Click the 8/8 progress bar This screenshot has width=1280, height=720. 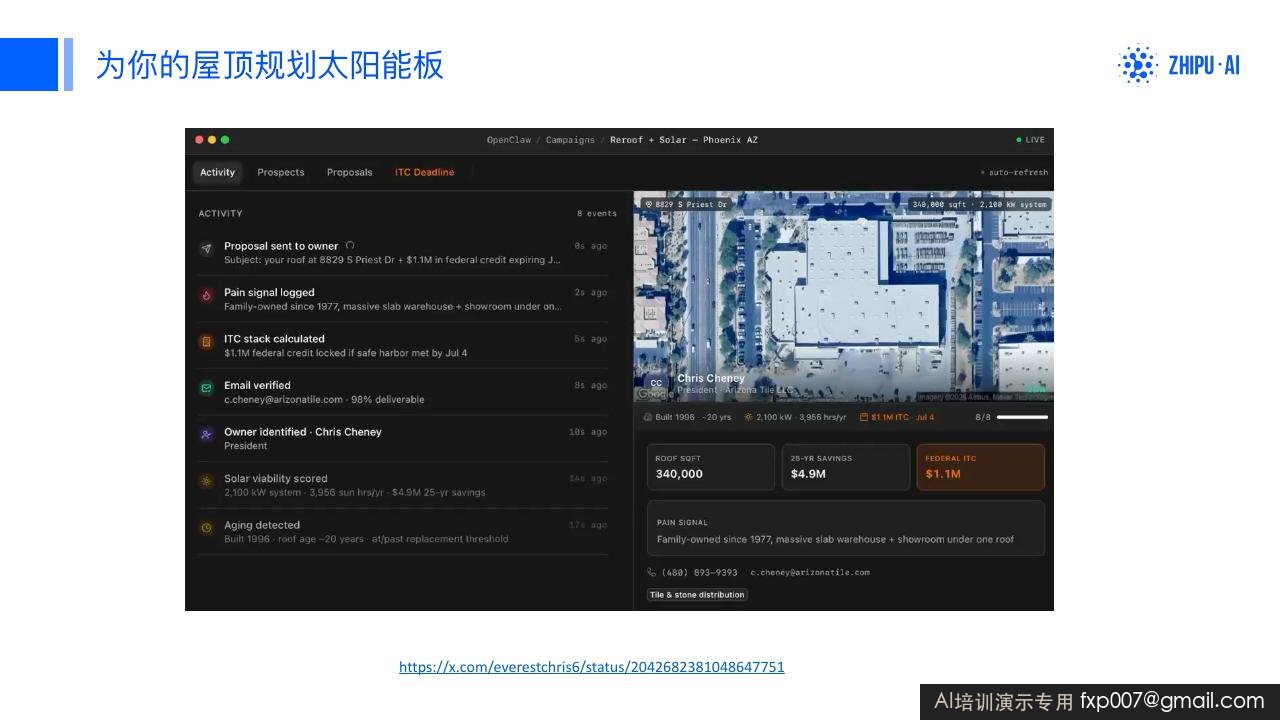(1022, 417)
